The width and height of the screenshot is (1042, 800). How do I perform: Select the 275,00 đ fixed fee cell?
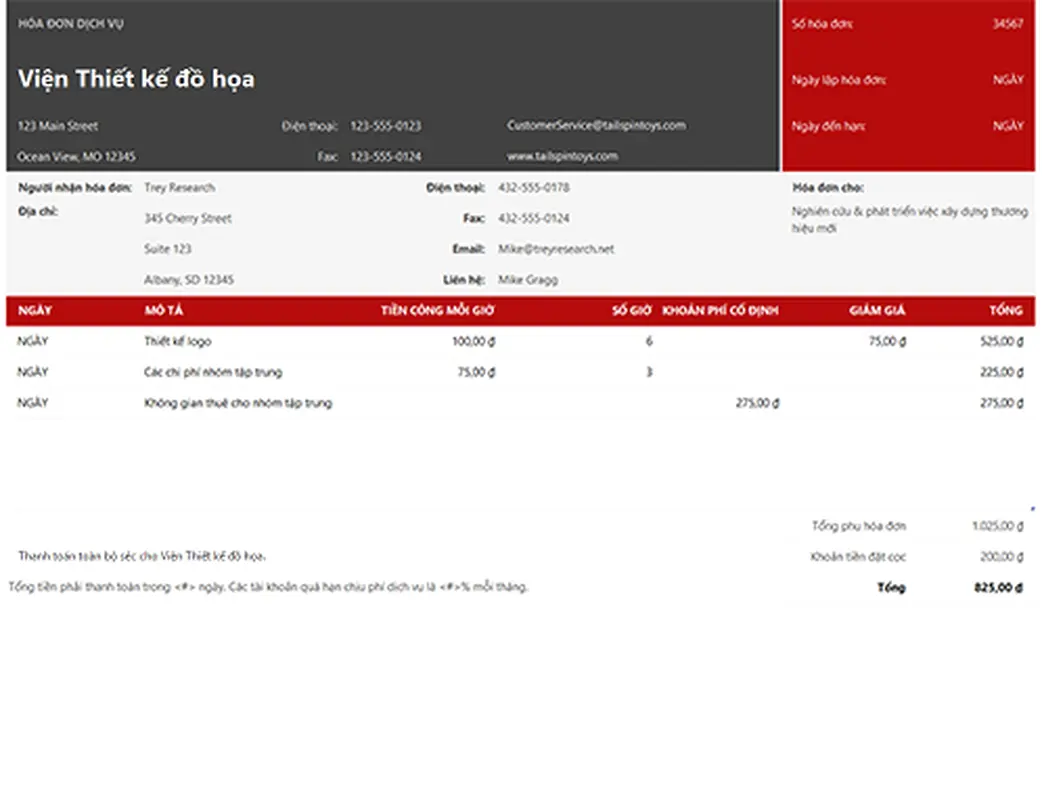point(757,403)
